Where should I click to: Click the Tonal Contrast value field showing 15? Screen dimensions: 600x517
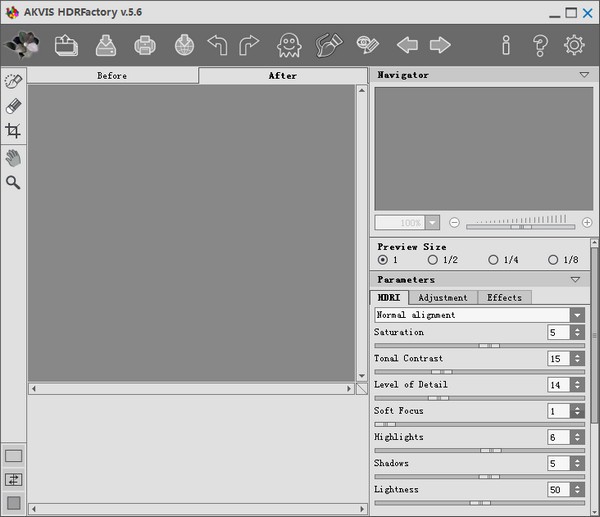(559, 359)
